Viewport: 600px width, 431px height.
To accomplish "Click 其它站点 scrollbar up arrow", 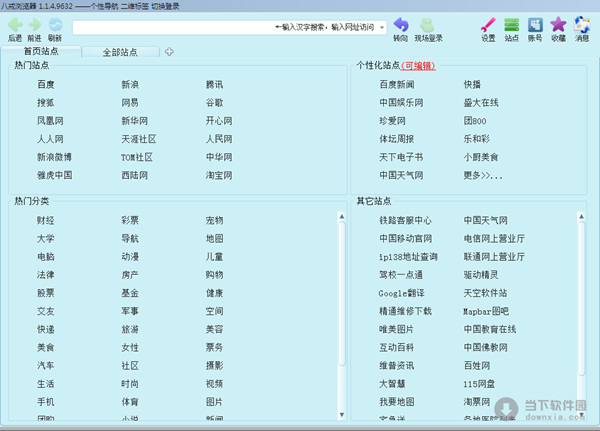I will (x=581, y=217).
